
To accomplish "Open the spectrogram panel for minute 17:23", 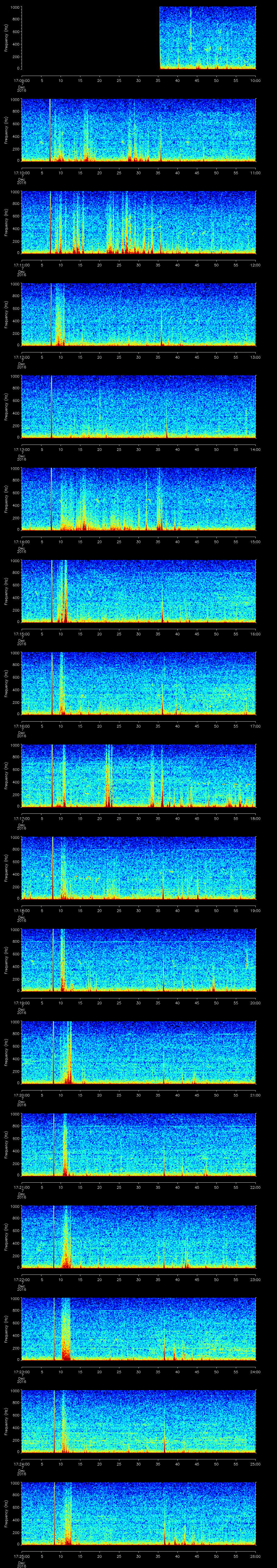I will [x=139, y=1329].
